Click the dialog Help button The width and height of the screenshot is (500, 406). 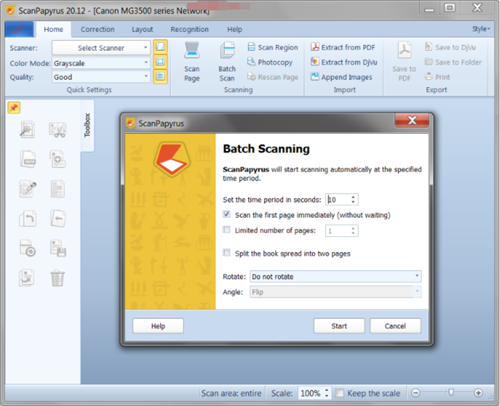158,326
